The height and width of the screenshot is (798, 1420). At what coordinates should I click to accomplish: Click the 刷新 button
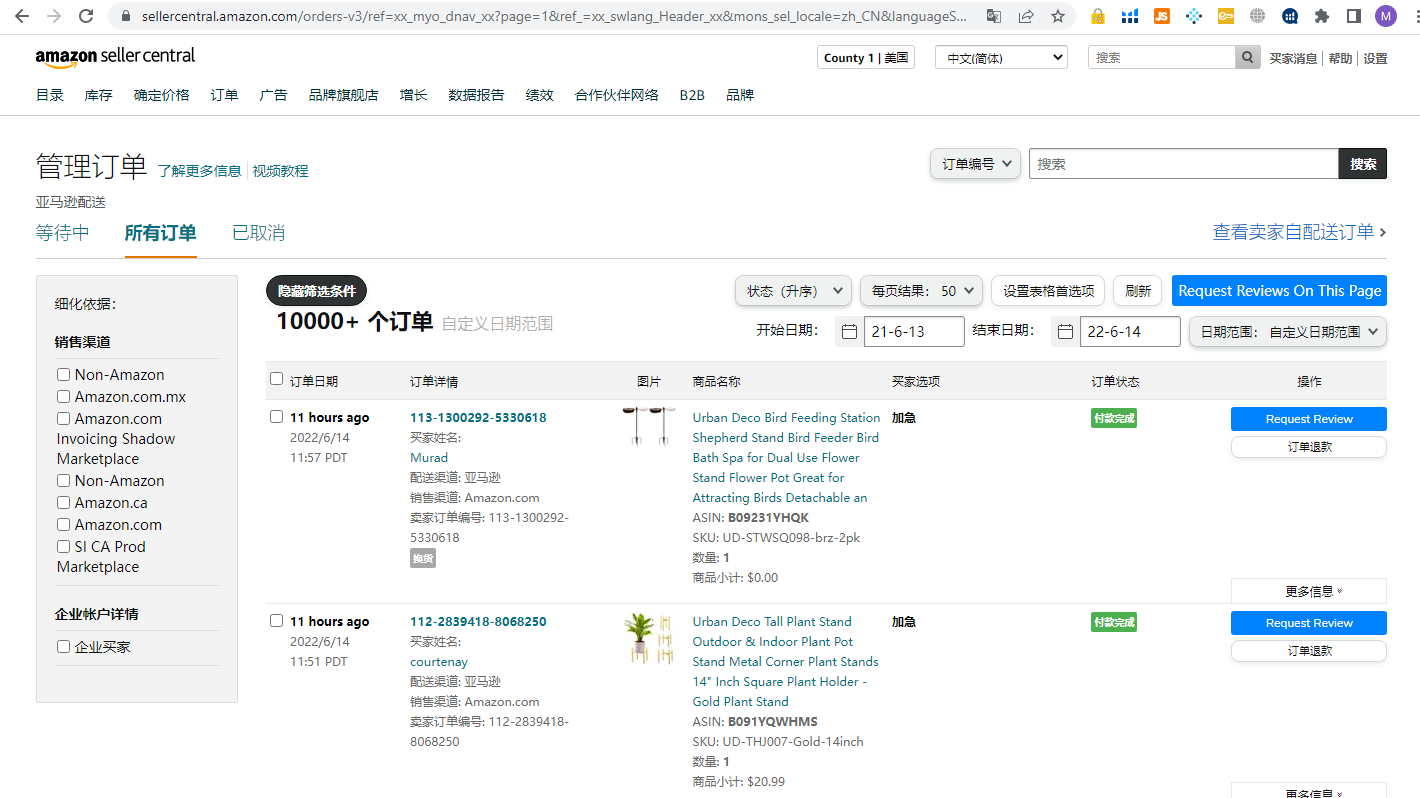[1138, 291]
